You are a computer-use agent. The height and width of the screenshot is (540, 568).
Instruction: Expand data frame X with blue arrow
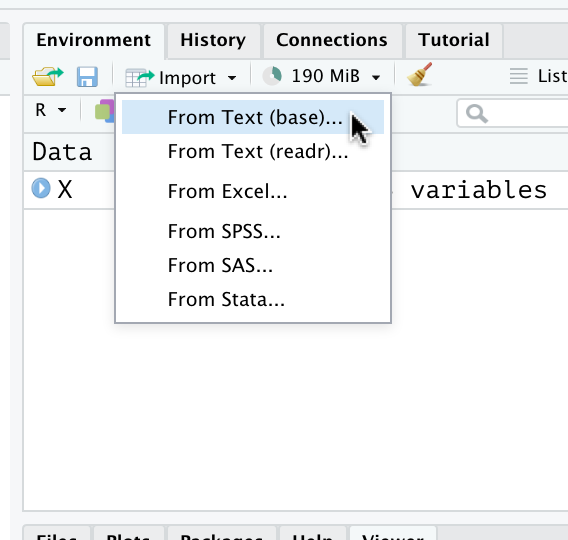[41, 188]
